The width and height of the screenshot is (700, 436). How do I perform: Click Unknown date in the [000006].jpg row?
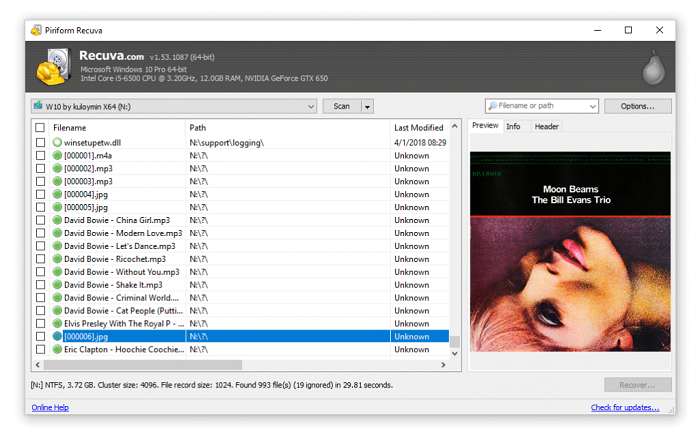coord(412,336)
